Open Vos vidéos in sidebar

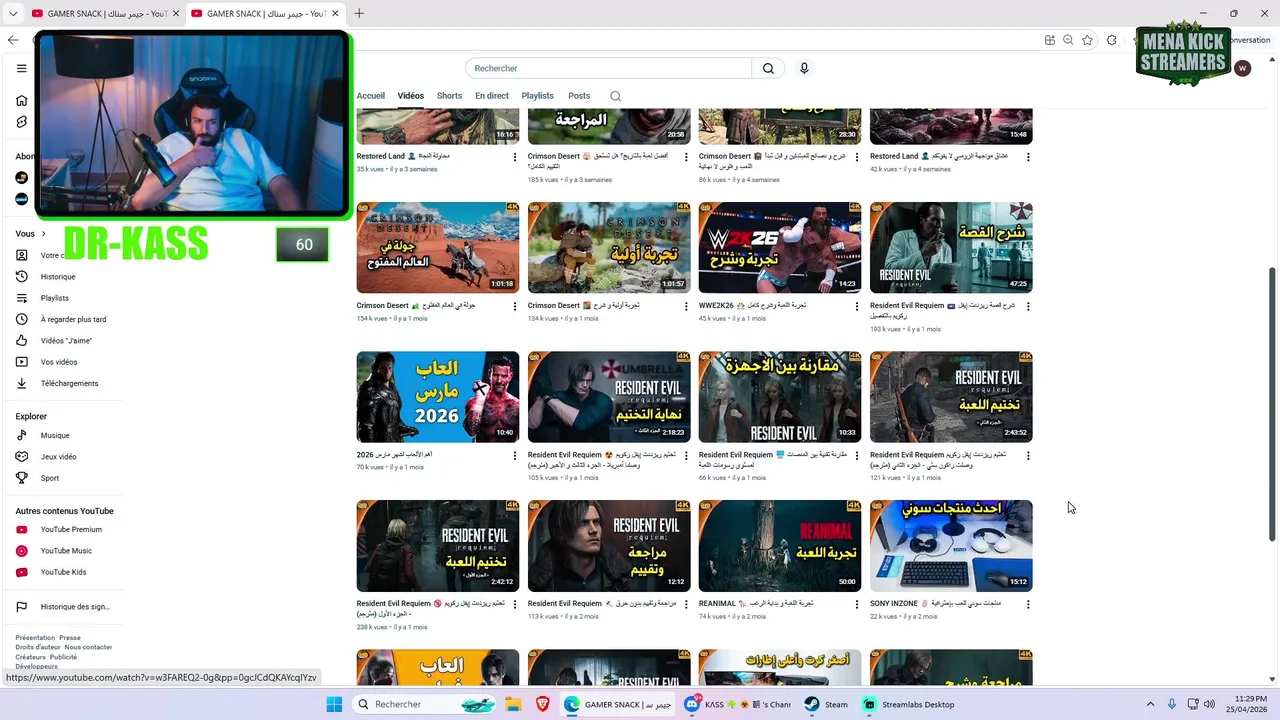59,362
